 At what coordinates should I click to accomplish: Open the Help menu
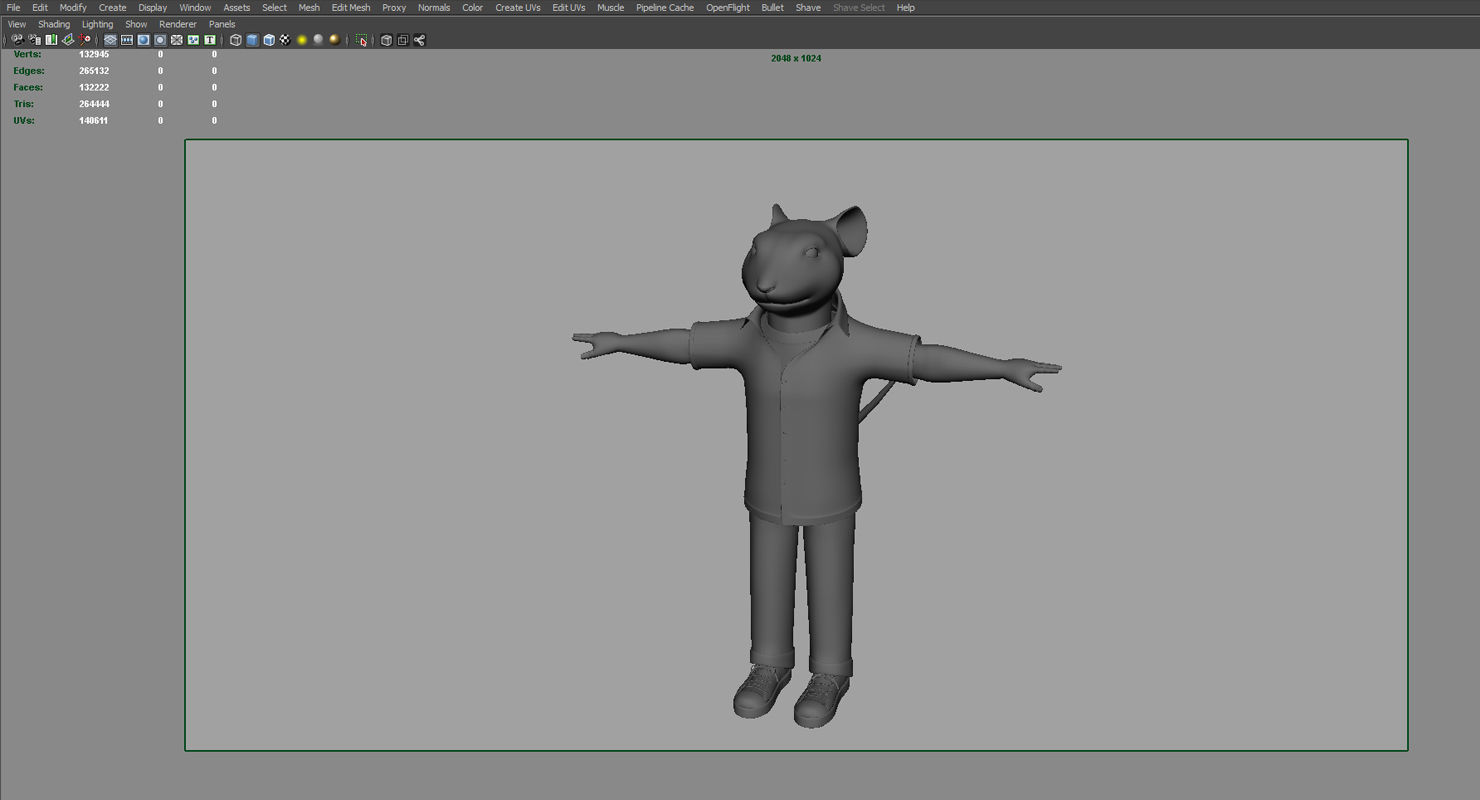[905, 7]
